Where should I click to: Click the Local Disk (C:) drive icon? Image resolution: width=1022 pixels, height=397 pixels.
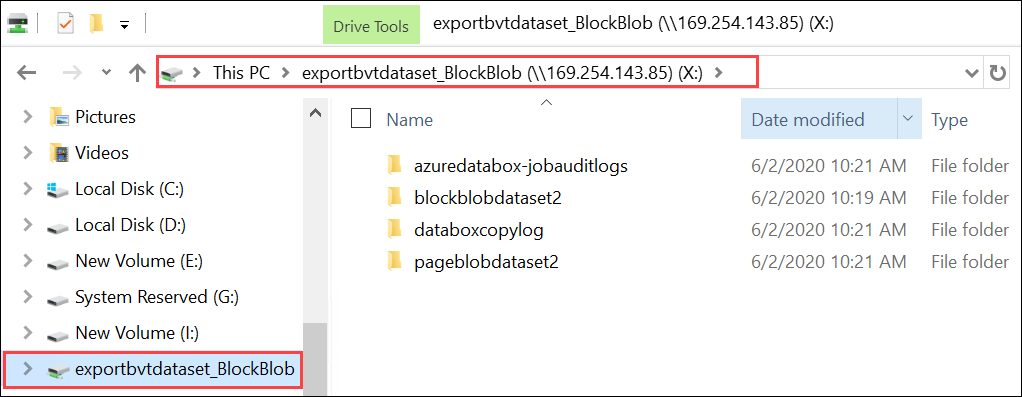(58, 190)
